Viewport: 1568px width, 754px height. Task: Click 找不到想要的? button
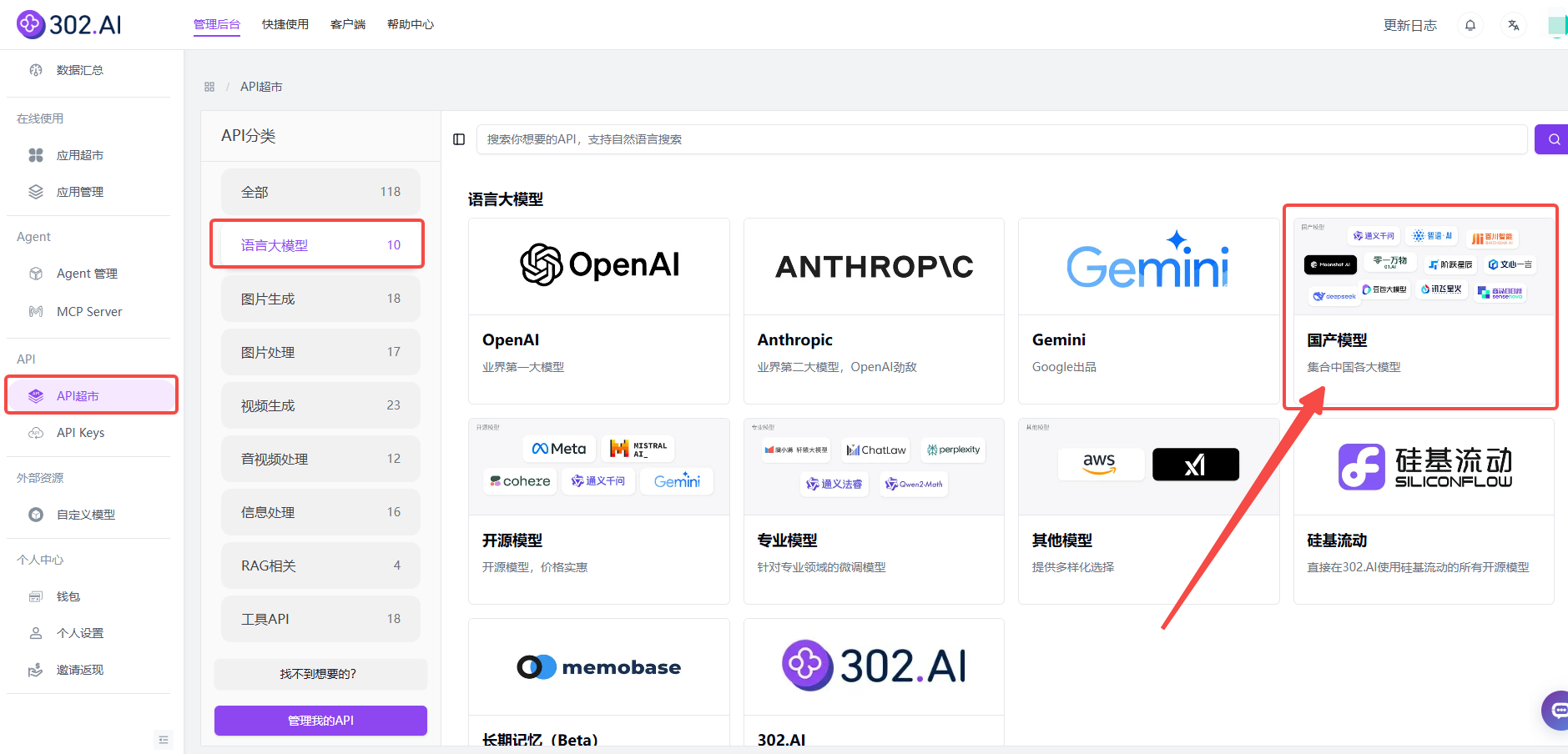coord(320,674)
